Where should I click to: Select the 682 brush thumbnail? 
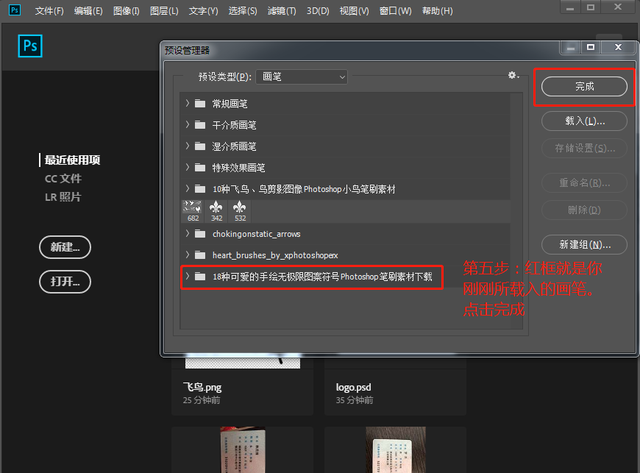193,211
